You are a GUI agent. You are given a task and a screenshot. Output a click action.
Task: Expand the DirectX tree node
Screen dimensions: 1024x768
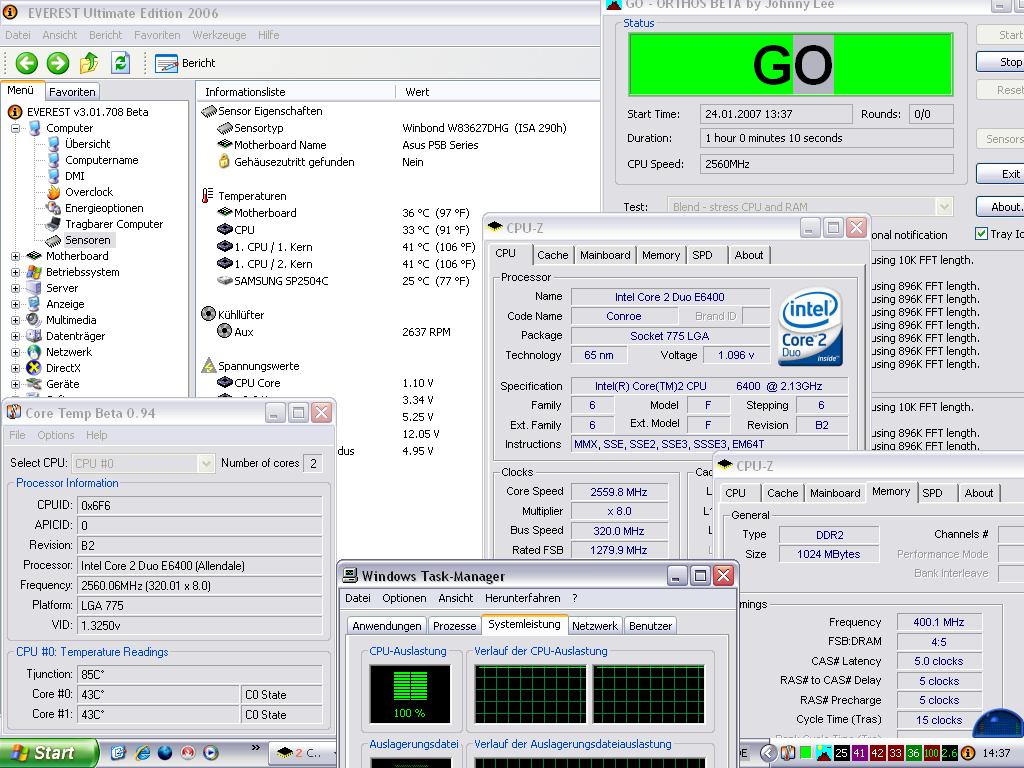15,368
